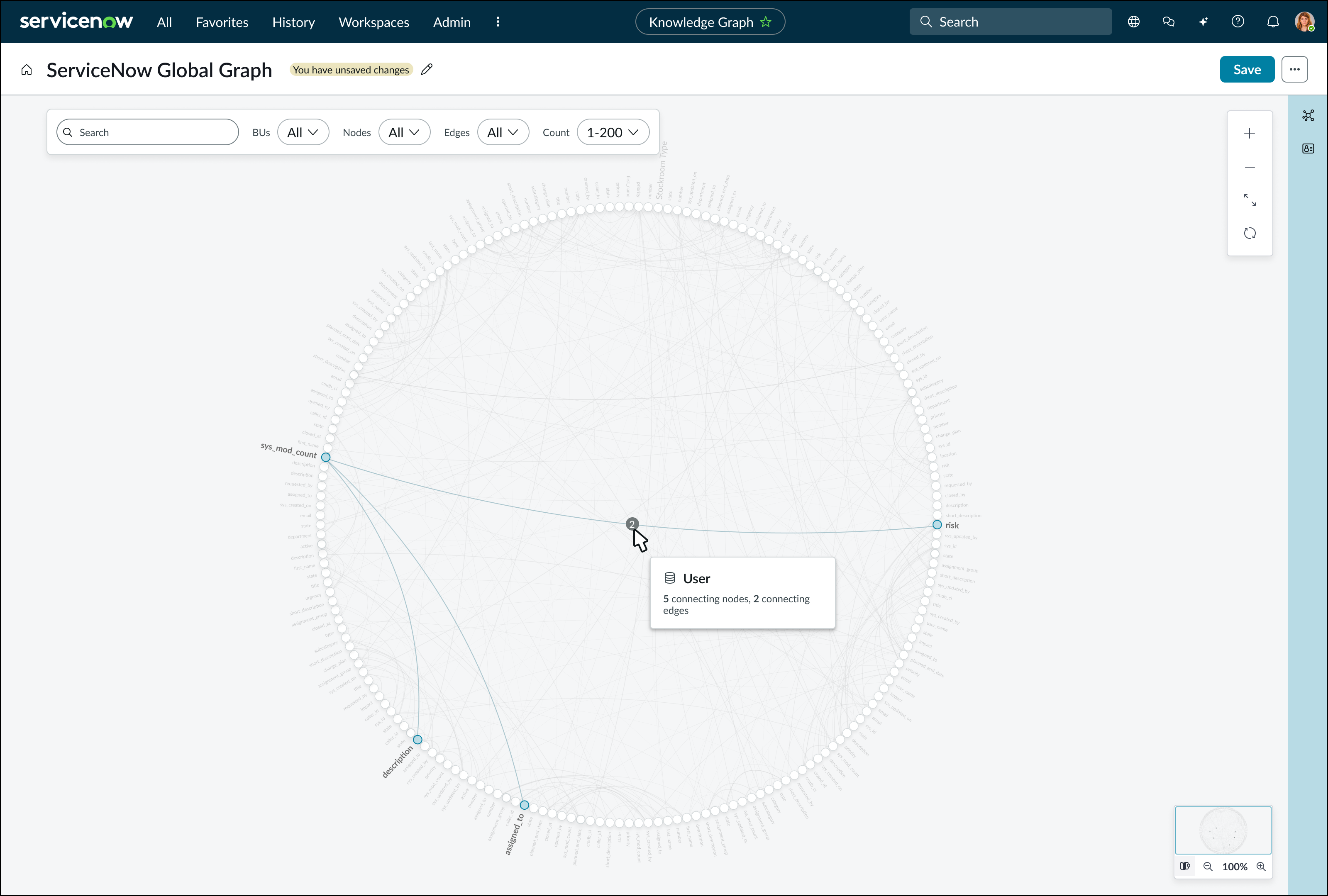Open the globe scope picker icon
This screenshot has height=896, width=1328.
1134,22
